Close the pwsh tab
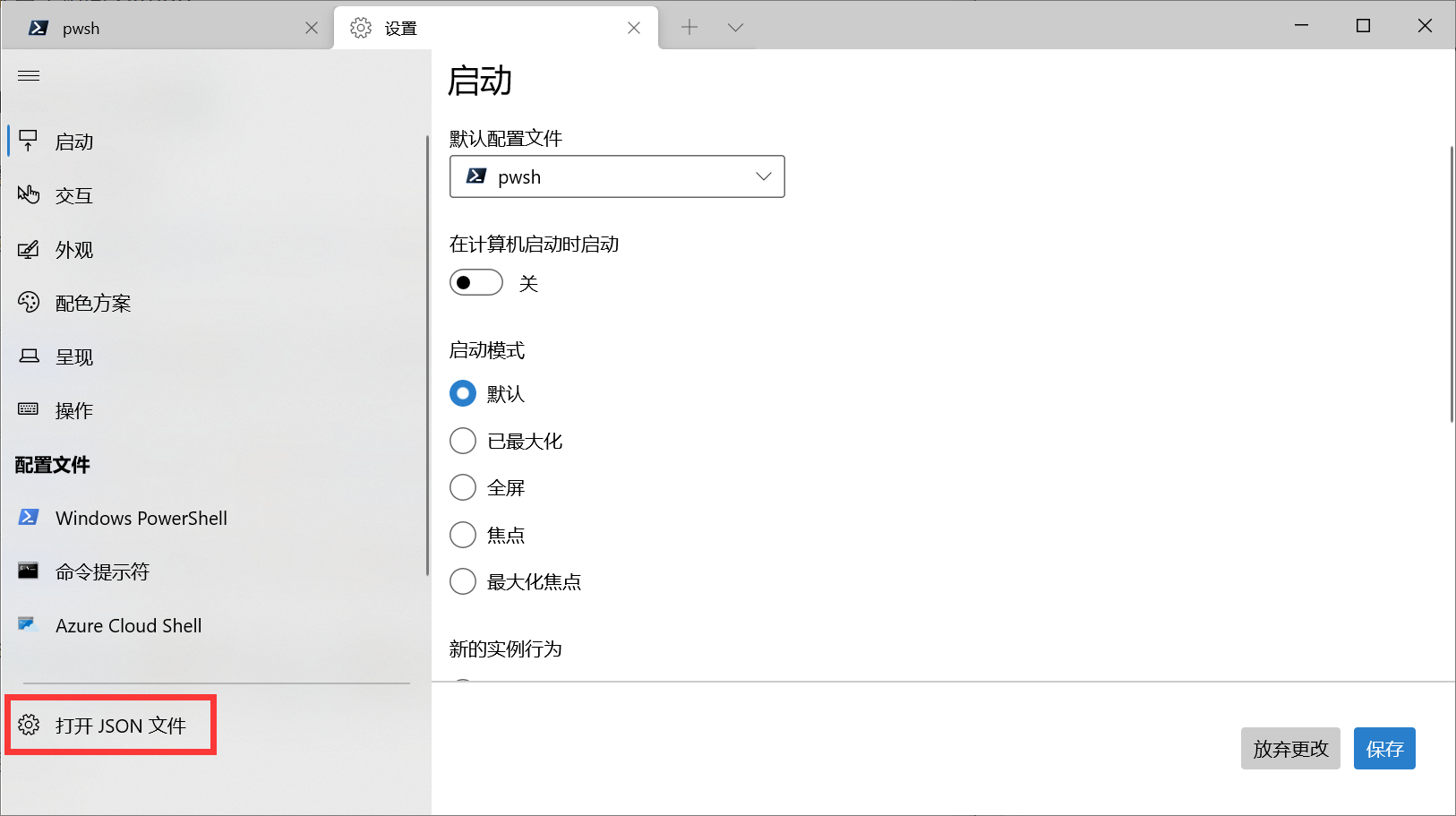The height and width of the screenshot is (816, 1456). [x=312, y=28]
